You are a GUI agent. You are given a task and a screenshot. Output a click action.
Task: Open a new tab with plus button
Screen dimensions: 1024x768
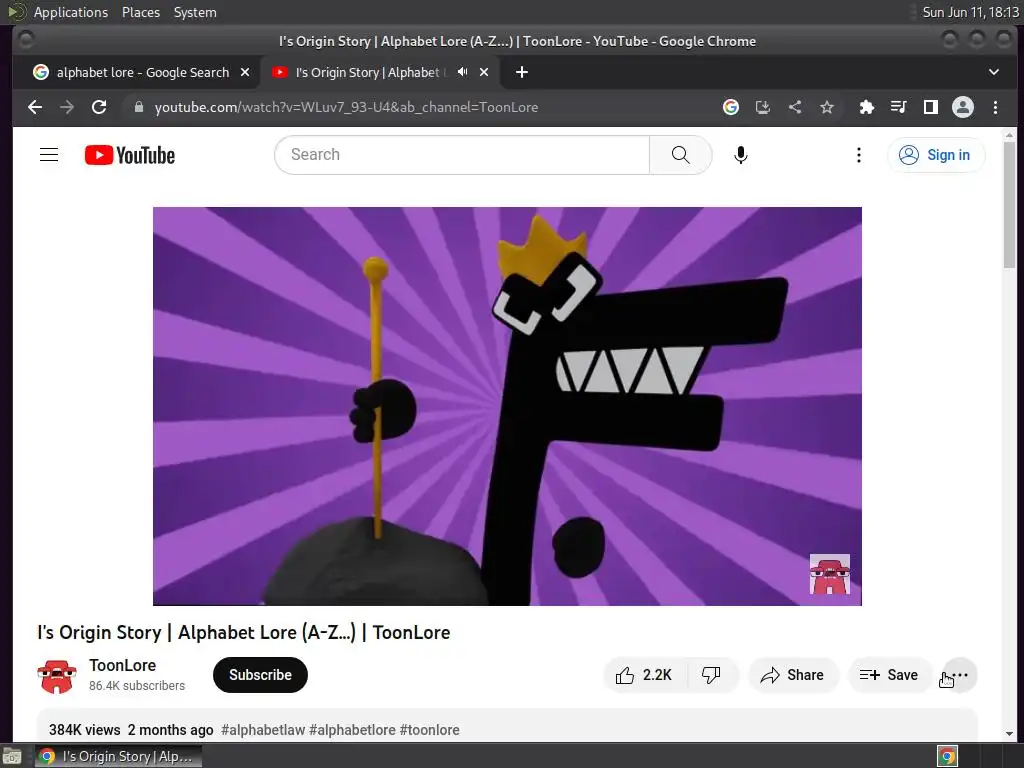pyautogui.click(x=522, y=72)
